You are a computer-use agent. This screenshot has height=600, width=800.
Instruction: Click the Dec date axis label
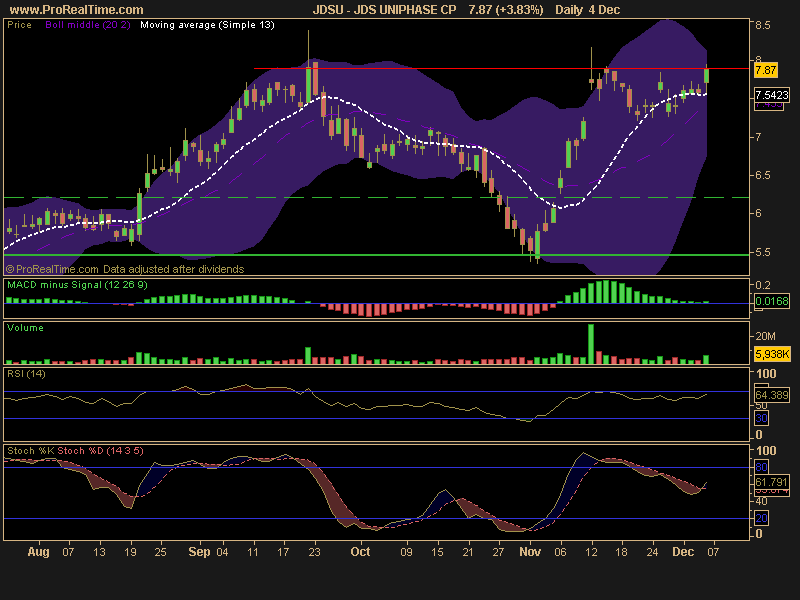(x=683, y=552)
